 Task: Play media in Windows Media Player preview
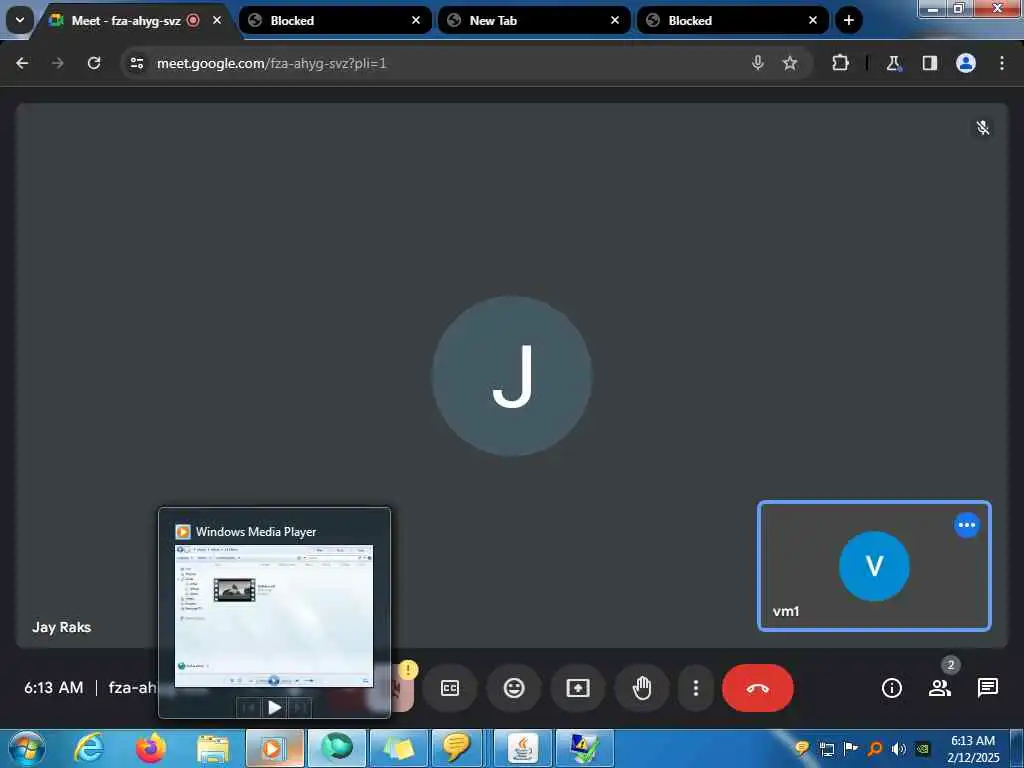coord(274,707)
